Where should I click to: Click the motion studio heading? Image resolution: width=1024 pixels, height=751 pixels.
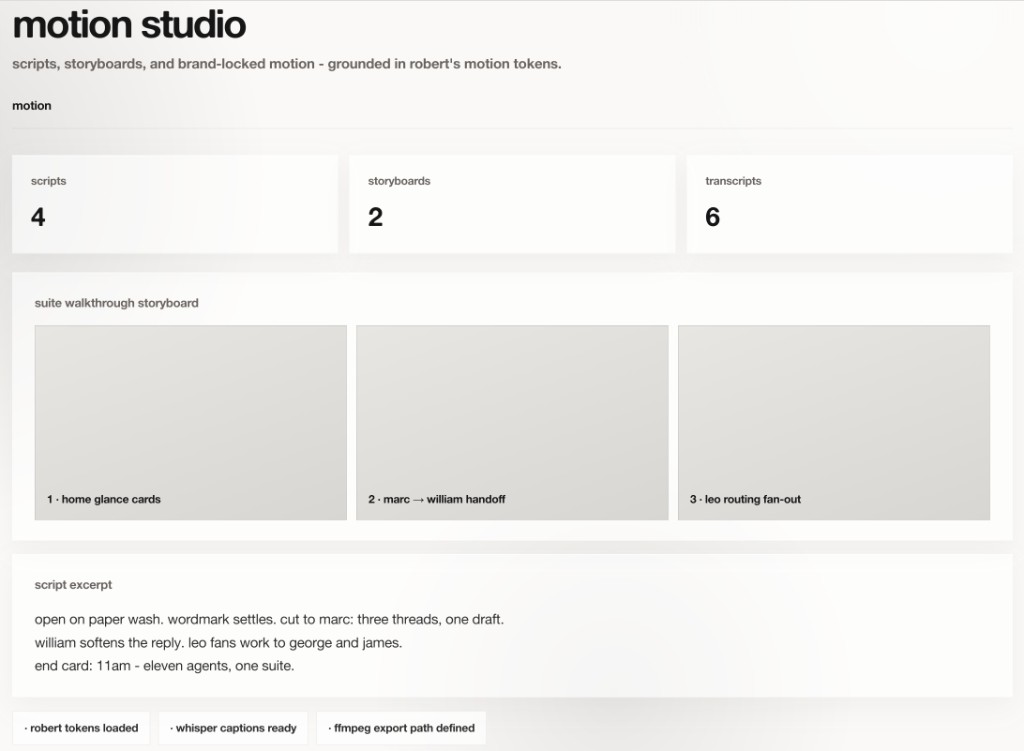(129, 25)
